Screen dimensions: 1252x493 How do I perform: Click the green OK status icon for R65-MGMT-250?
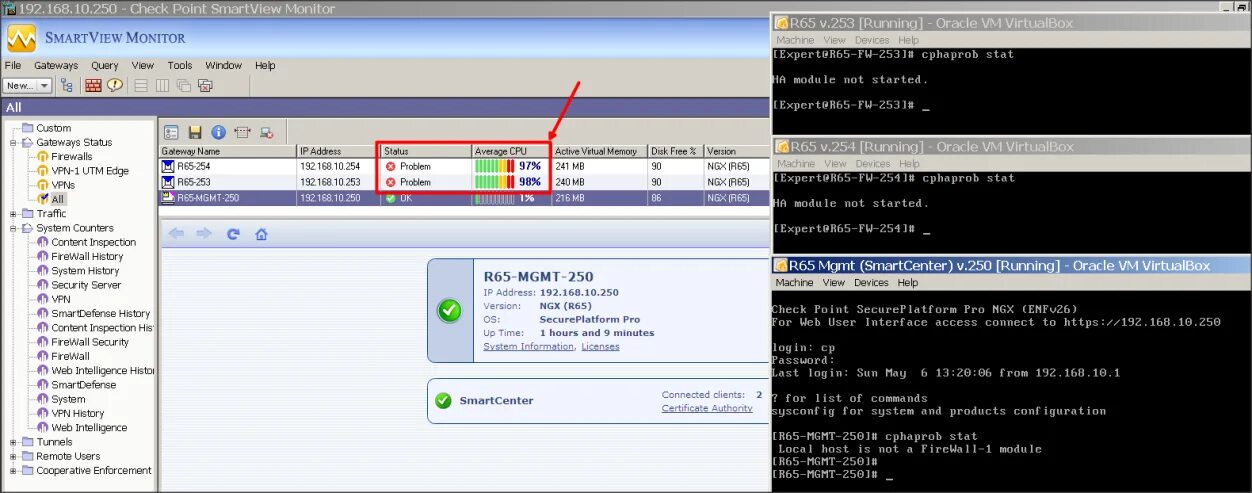click(391, 198)
